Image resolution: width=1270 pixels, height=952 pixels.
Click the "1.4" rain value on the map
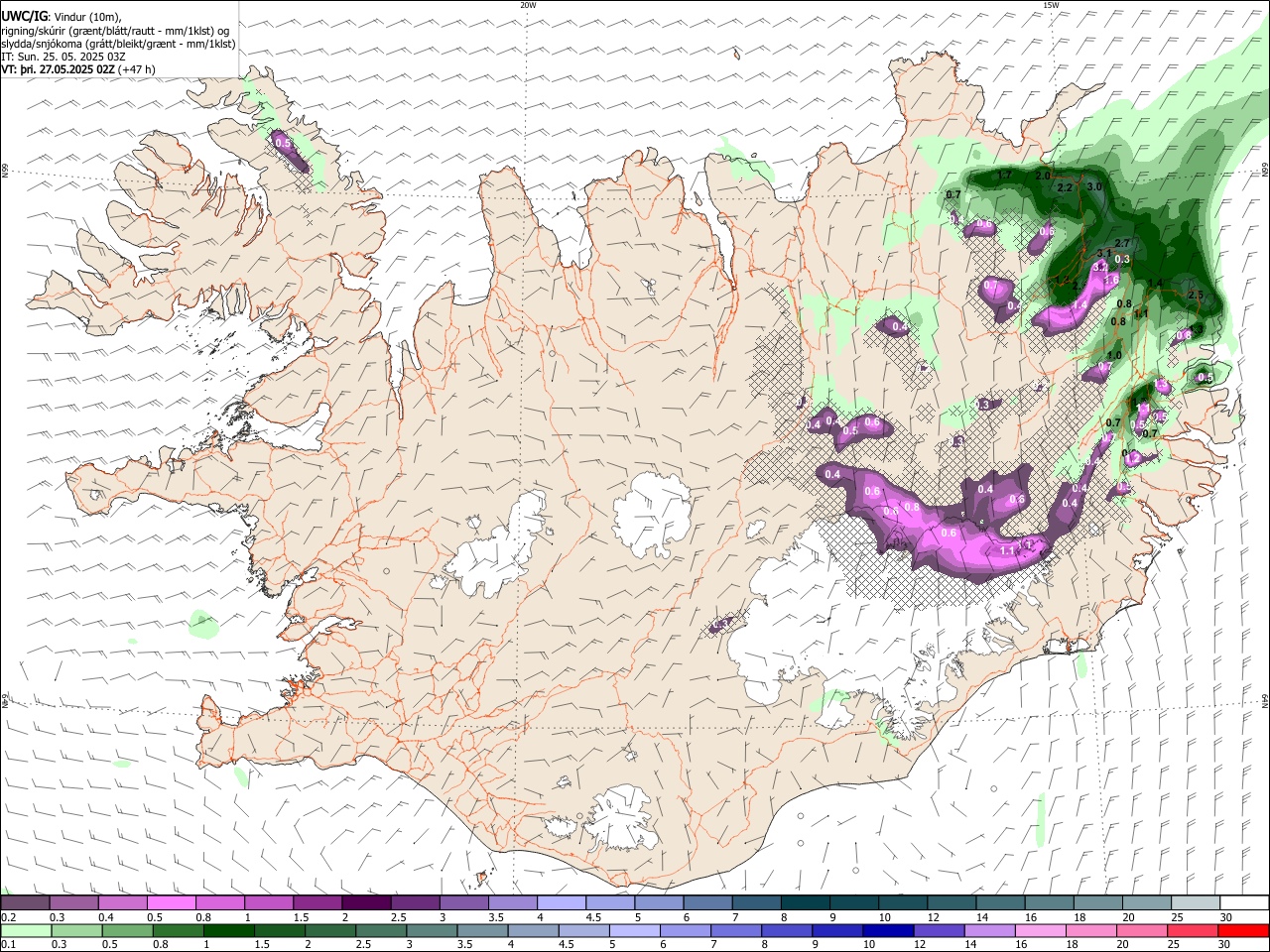coord(1155,284)
